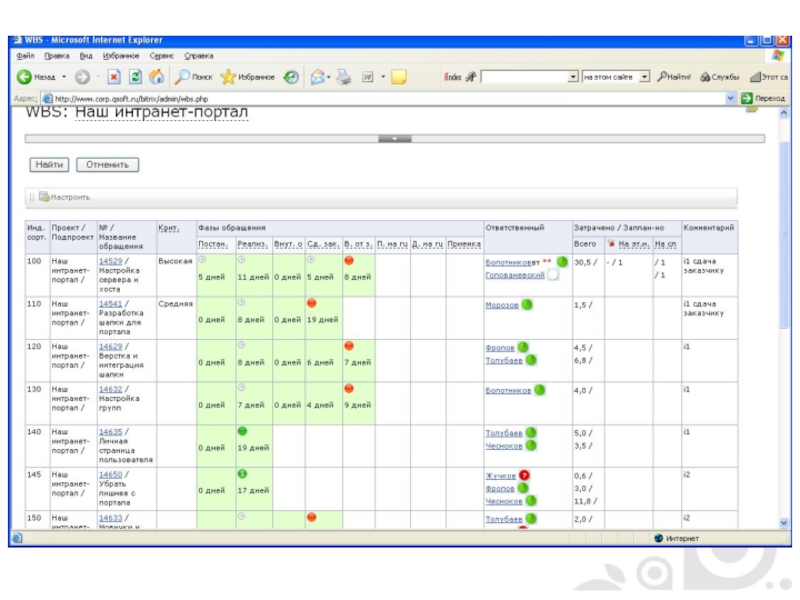
Task: Open the 'на этом сайте' dropdown
Action: point(645,76)
